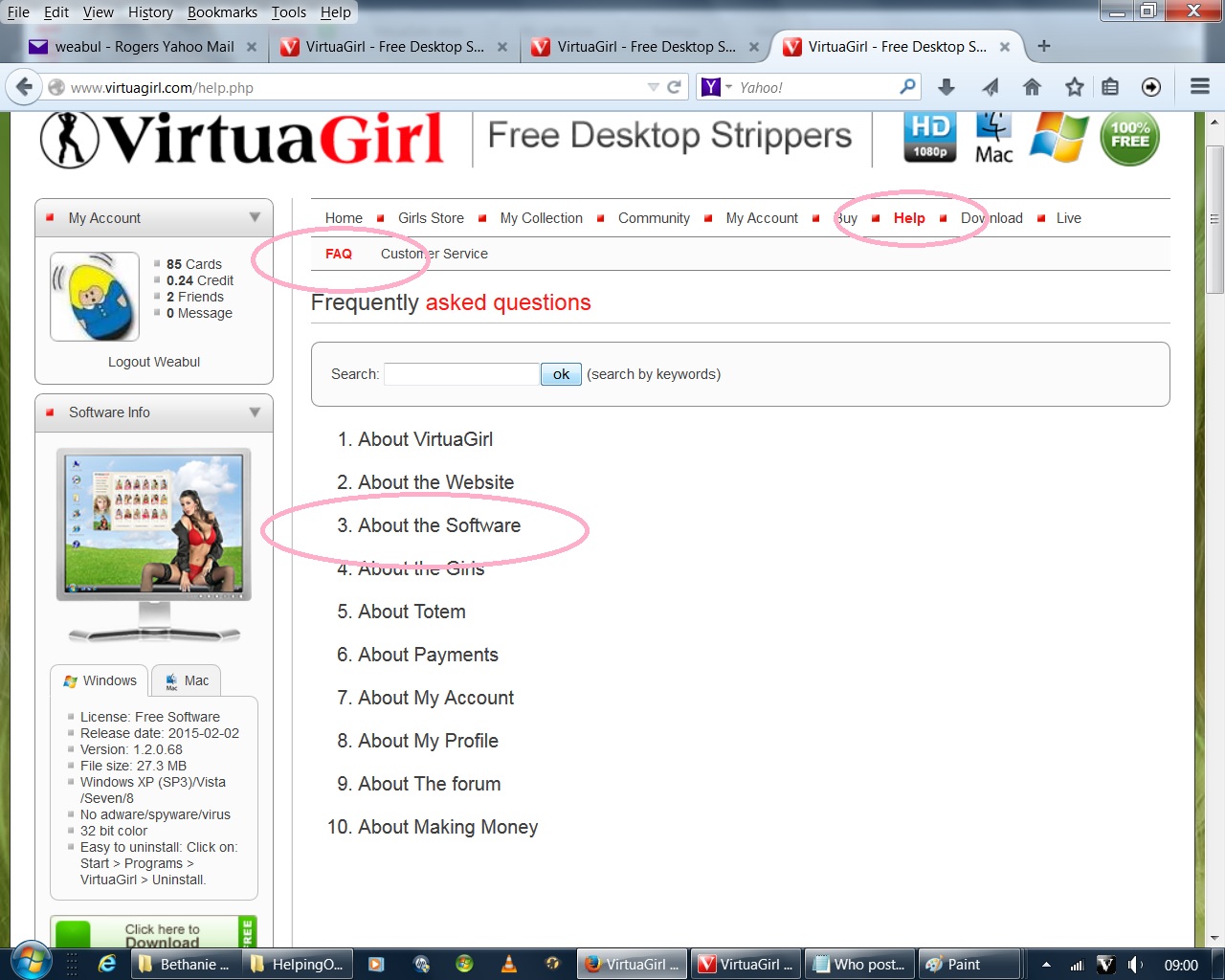Show bookmarks list icon
This screenshot has height=980, width=1225.
[1110, 87]
